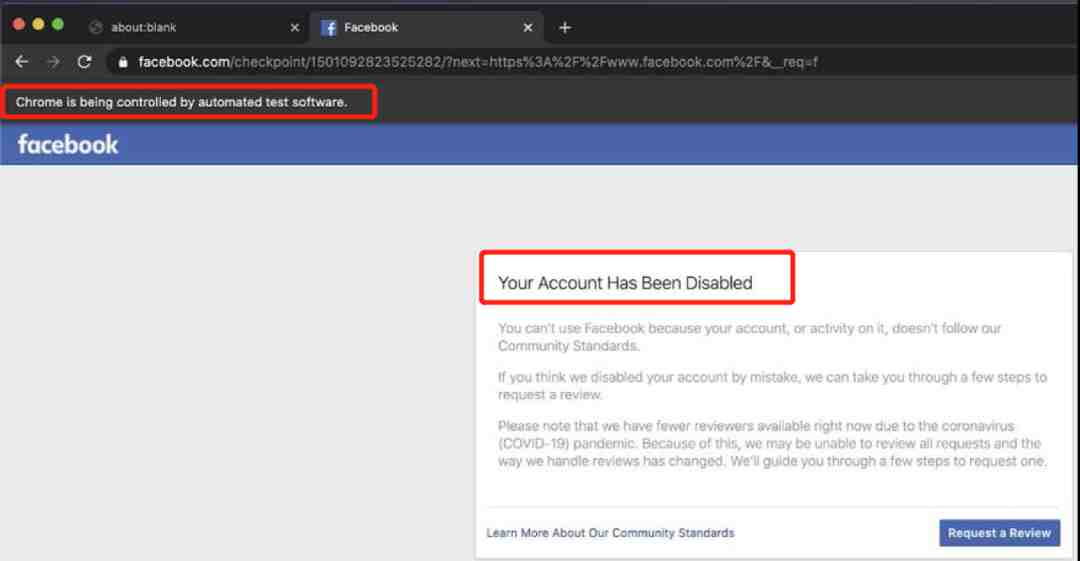This screenshot has width=1080, height=561.
Task: Click the Facebook favicon in the tab
Action: pyautogui.click(x=329, y=28)
